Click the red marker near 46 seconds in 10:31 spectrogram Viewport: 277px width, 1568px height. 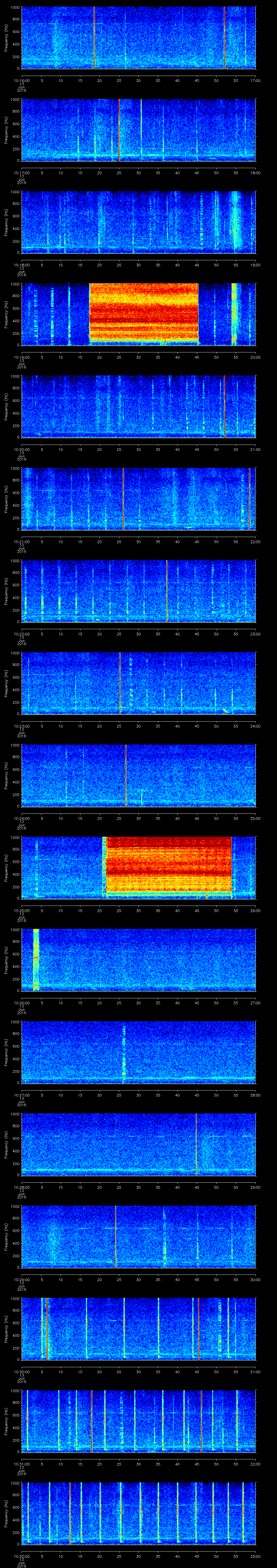202,1421
